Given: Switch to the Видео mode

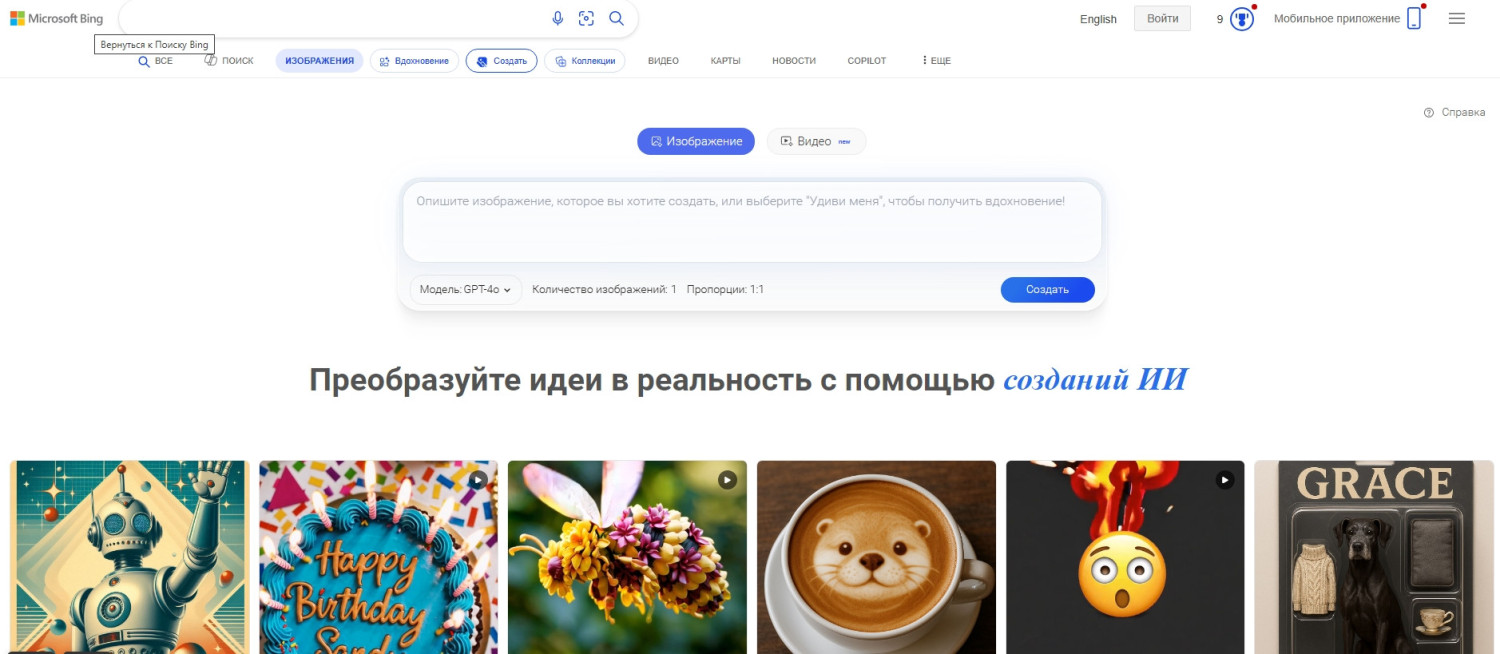Looking at the screenshot, I should [816, 141].
